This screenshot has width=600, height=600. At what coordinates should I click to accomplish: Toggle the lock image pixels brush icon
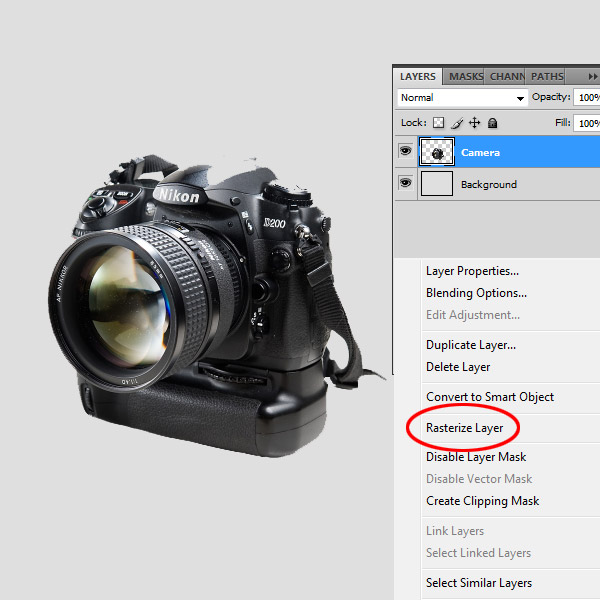(457, 123)
